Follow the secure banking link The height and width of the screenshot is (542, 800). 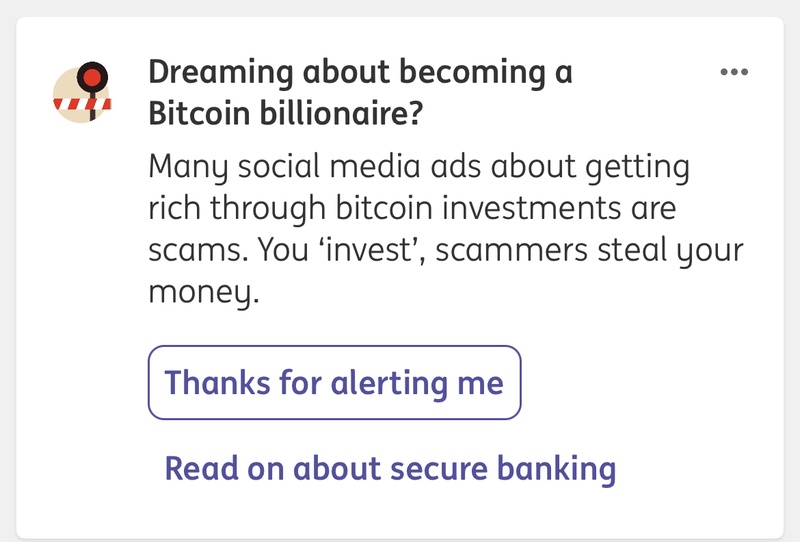tap(389, 467)
